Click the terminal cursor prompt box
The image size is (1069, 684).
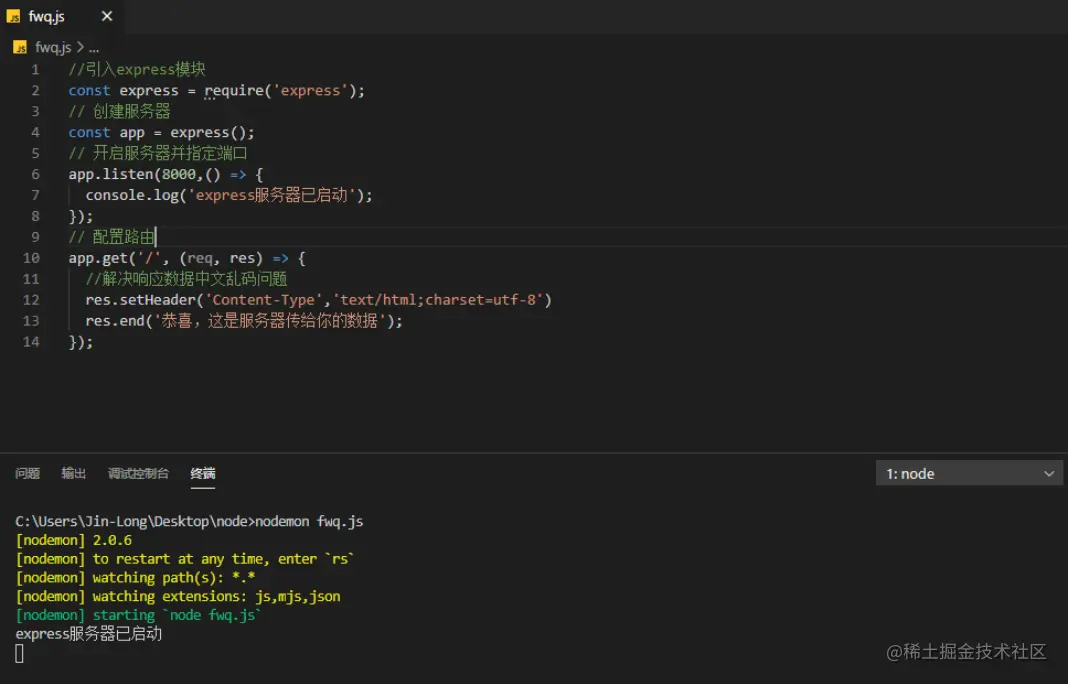(x=20, y=653)
